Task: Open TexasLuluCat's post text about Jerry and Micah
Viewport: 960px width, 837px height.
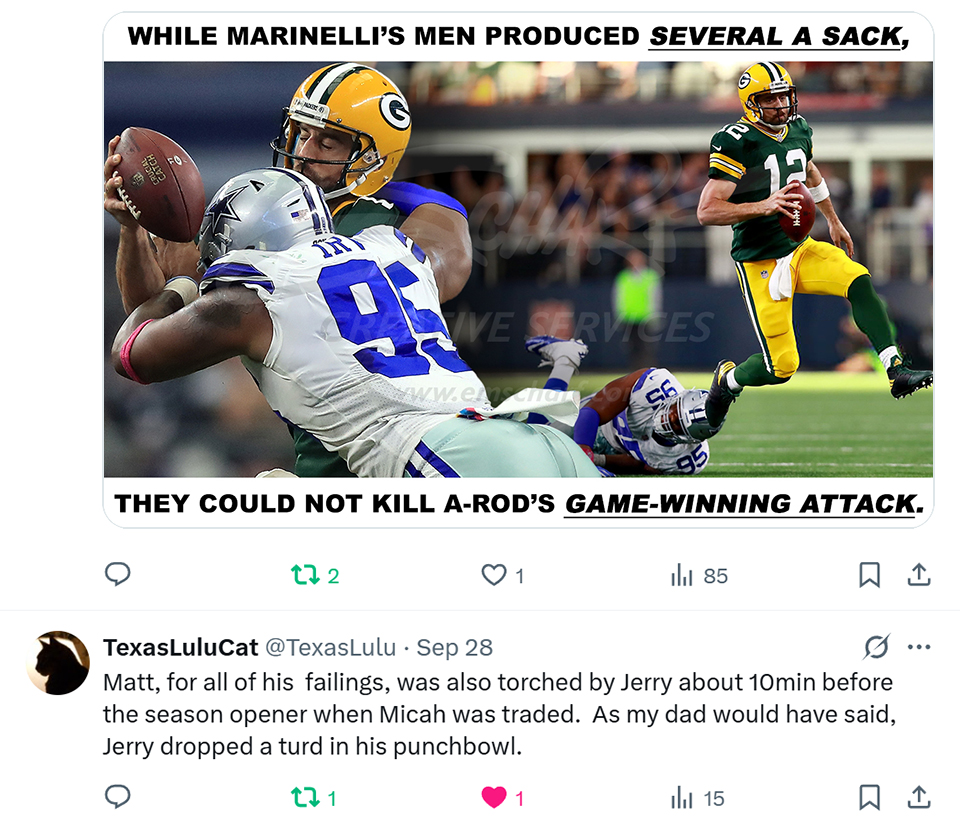Action: pyautogui.click(x=498, y=714)
